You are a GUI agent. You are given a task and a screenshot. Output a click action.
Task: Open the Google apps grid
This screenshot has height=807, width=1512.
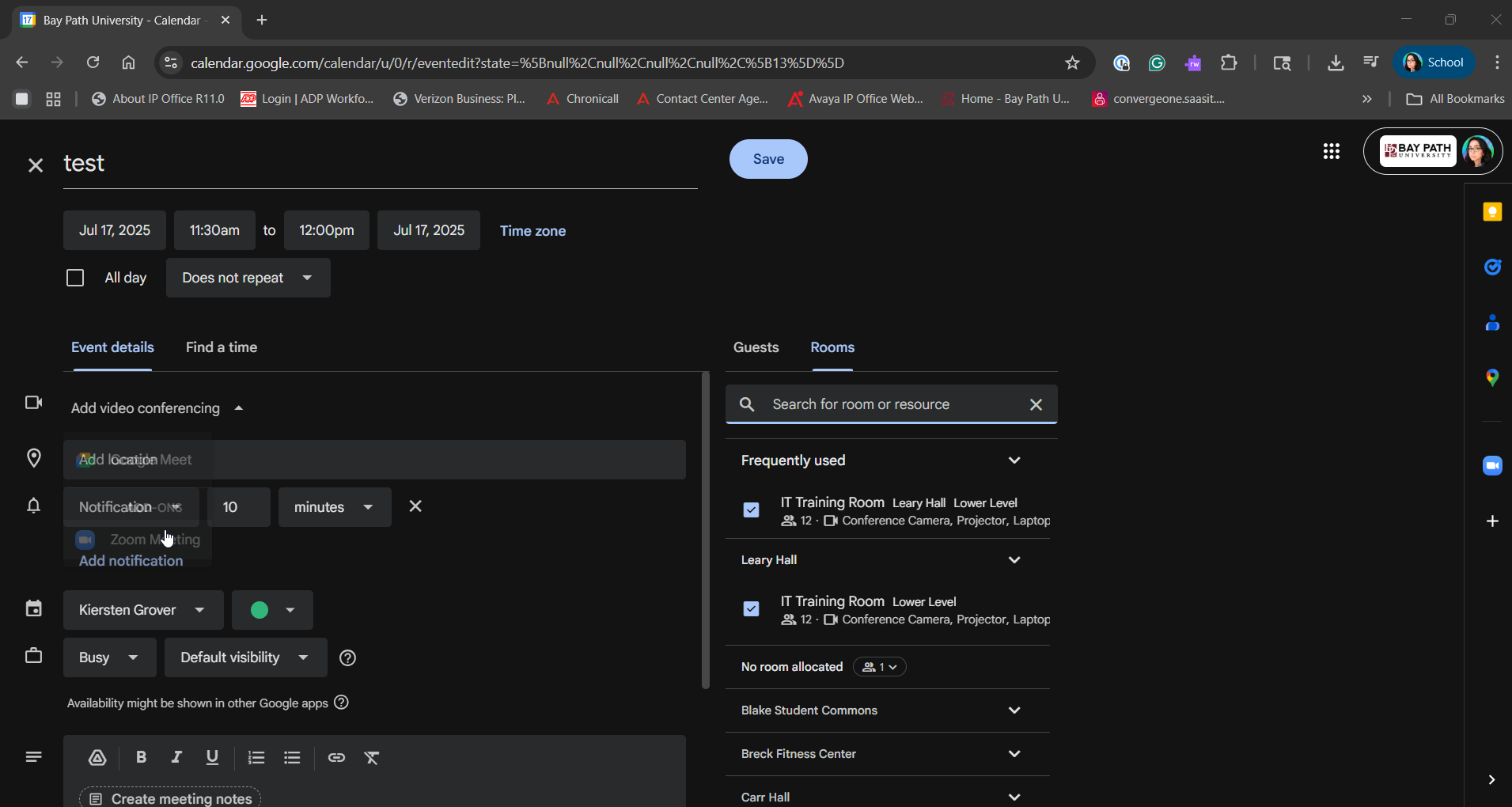pyautogui.click(x=1332, y=151)
